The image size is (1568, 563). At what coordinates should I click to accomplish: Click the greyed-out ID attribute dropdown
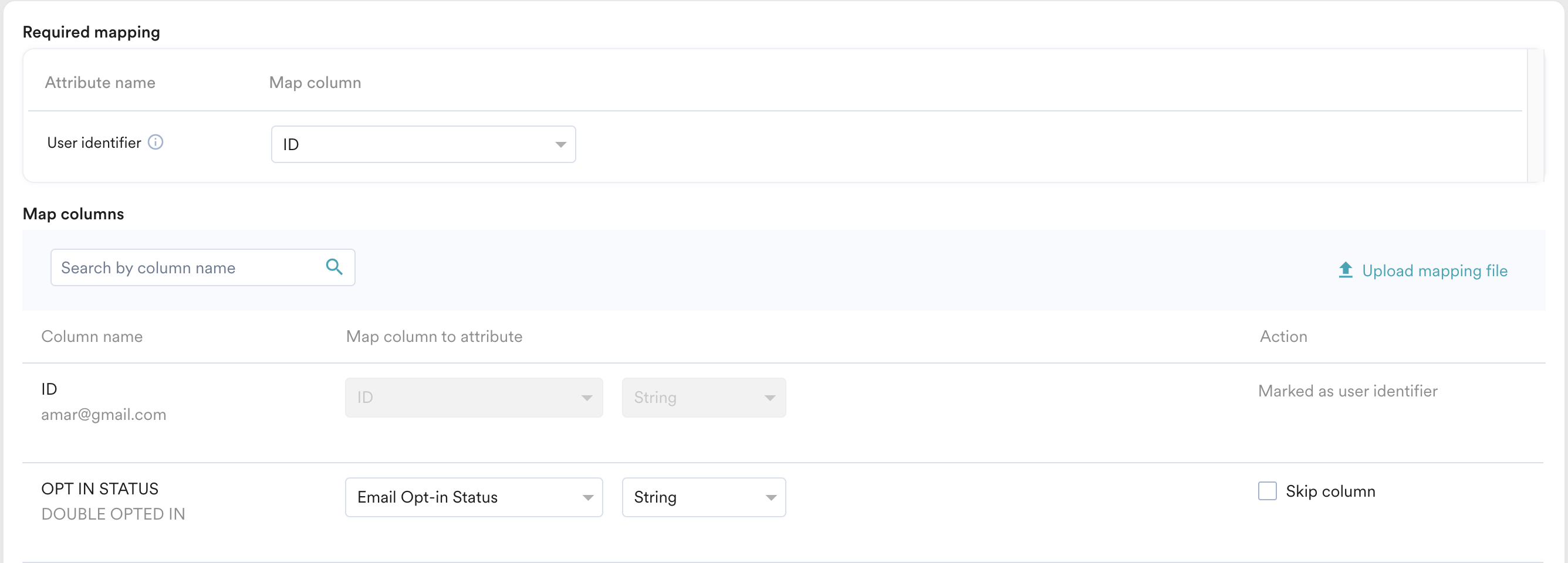point(474,398)
